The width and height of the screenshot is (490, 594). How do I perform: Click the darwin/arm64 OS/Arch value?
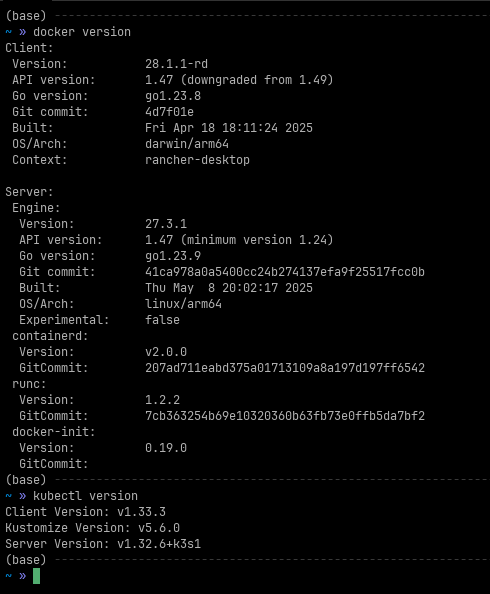(x=187, y=144)
